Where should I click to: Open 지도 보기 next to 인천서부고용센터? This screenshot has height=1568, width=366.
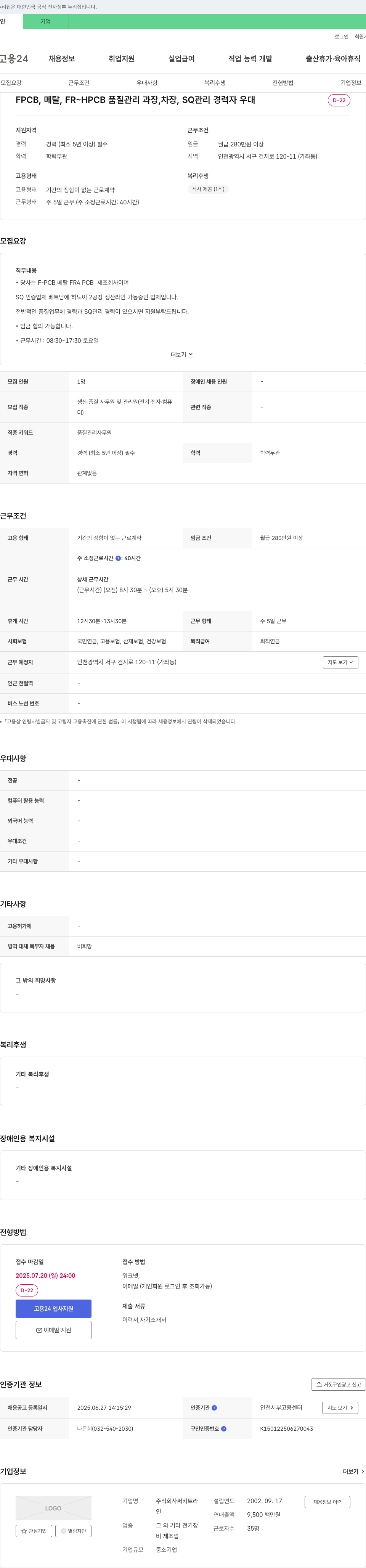pyautogui.click(x=340, y=1408)
